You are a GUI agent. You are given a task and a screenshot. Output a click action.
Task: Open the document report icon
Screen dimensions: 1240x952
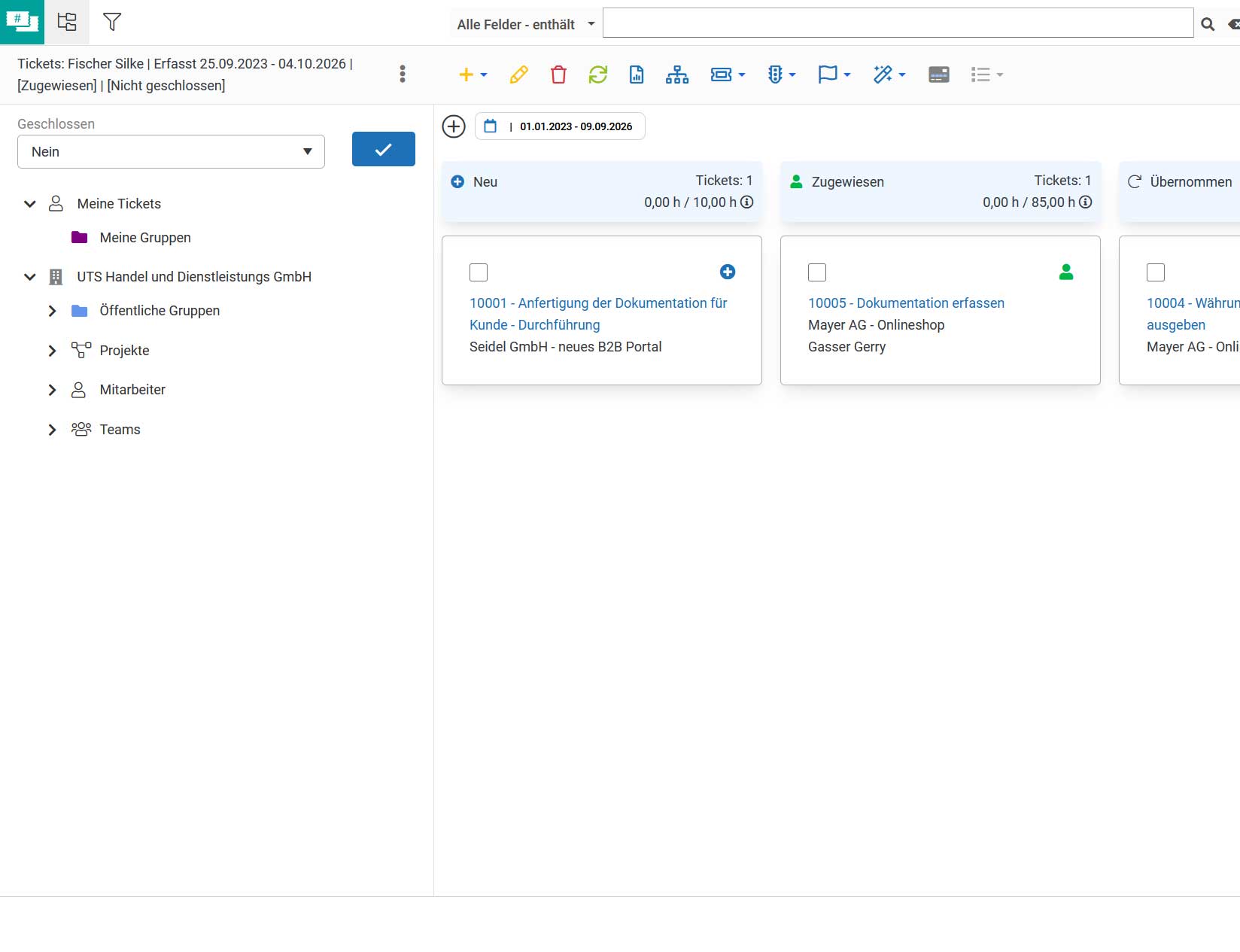[x=637, y=75]
